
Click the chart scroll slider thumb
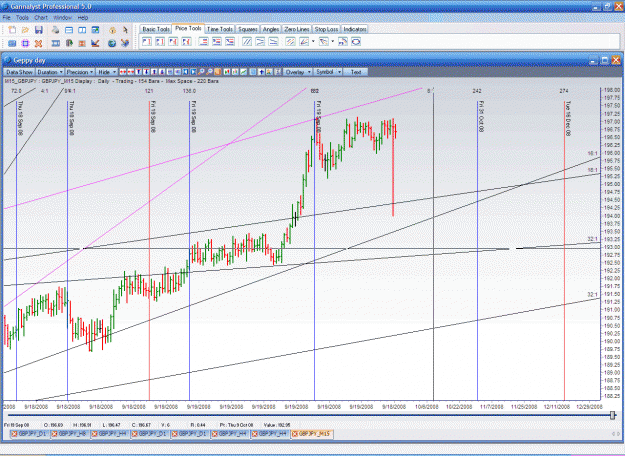pyautogui.click(x=613, y=415)
